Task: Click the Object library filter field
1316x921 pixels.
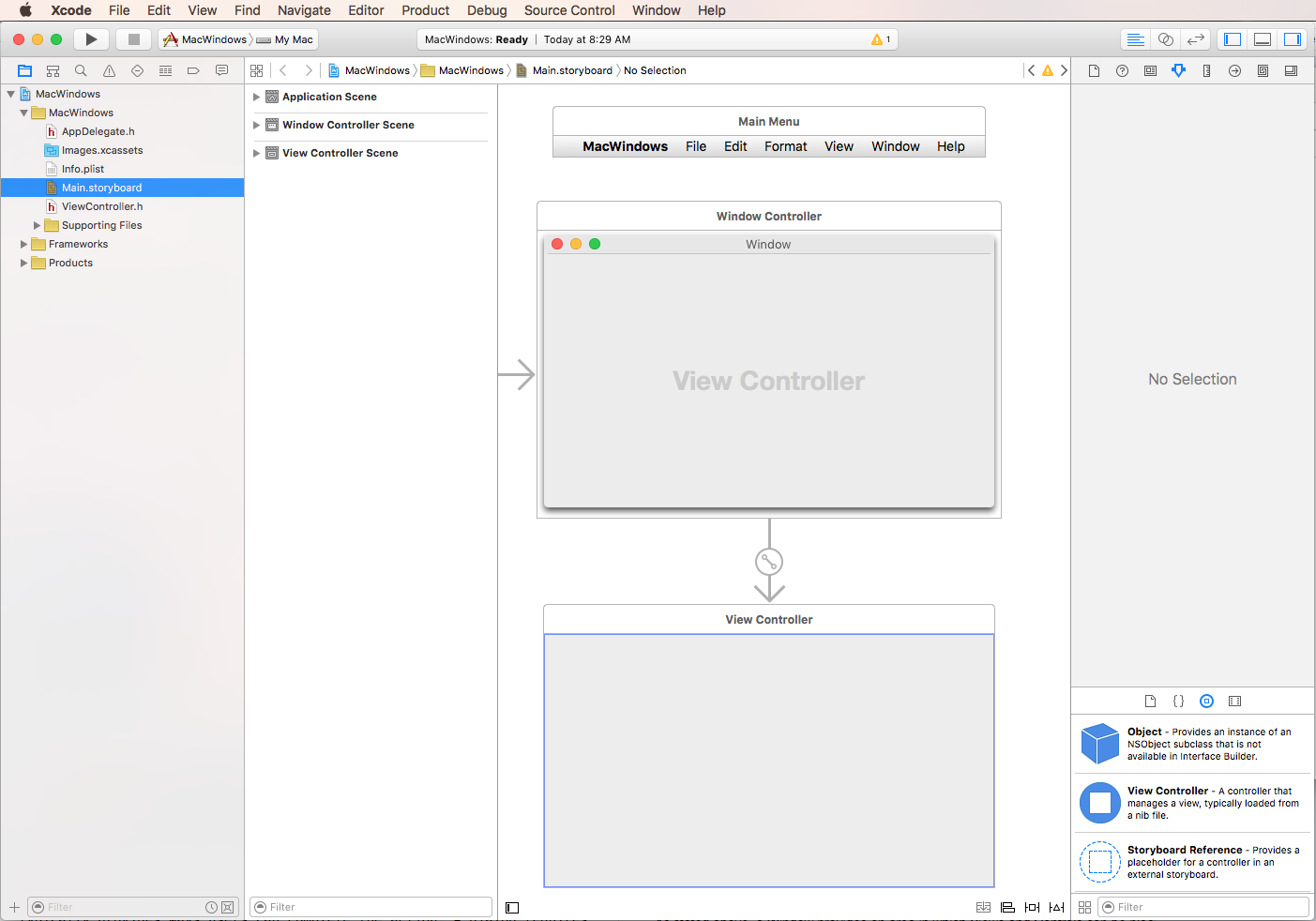Action: 1203,907
